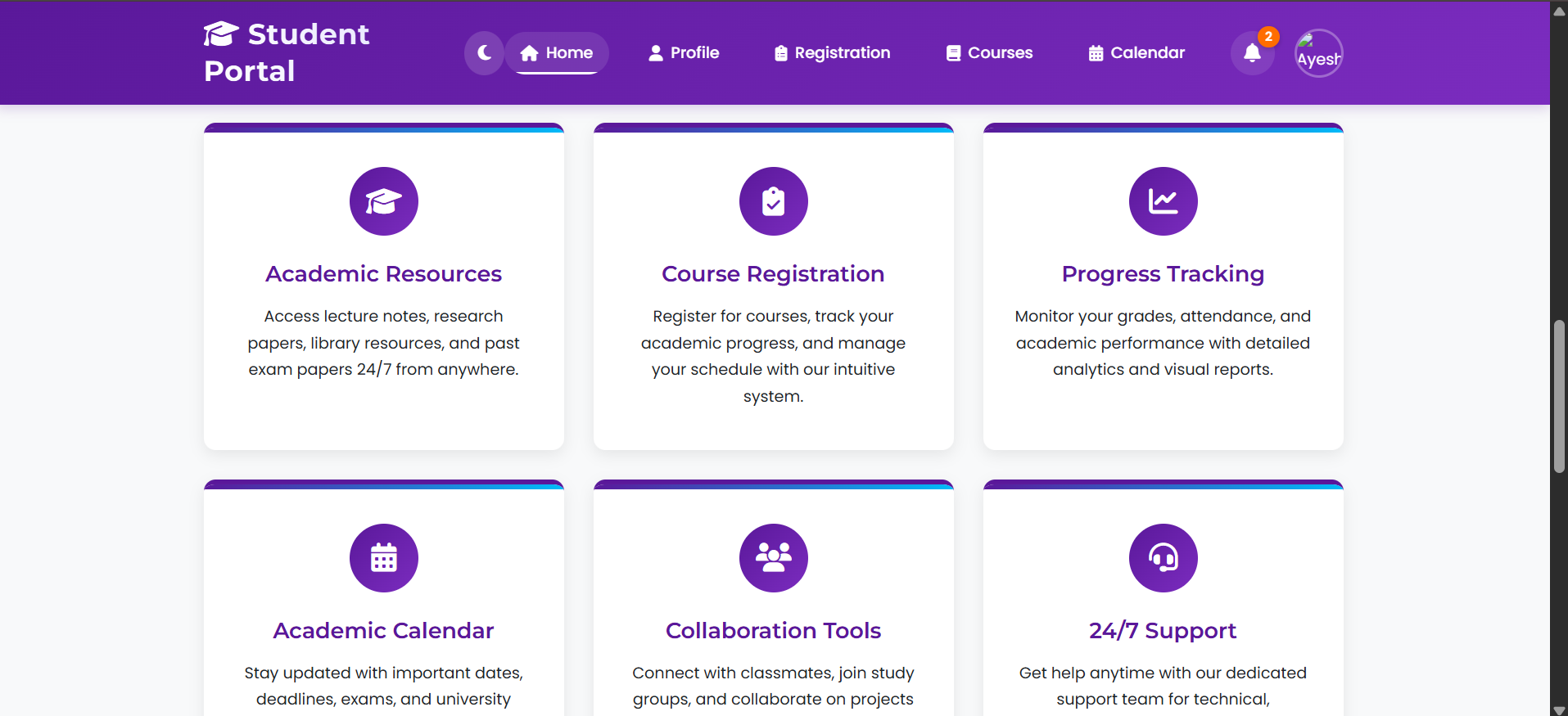Open the Calendar page
The image size is (1568, 716).
(1136, 53)
